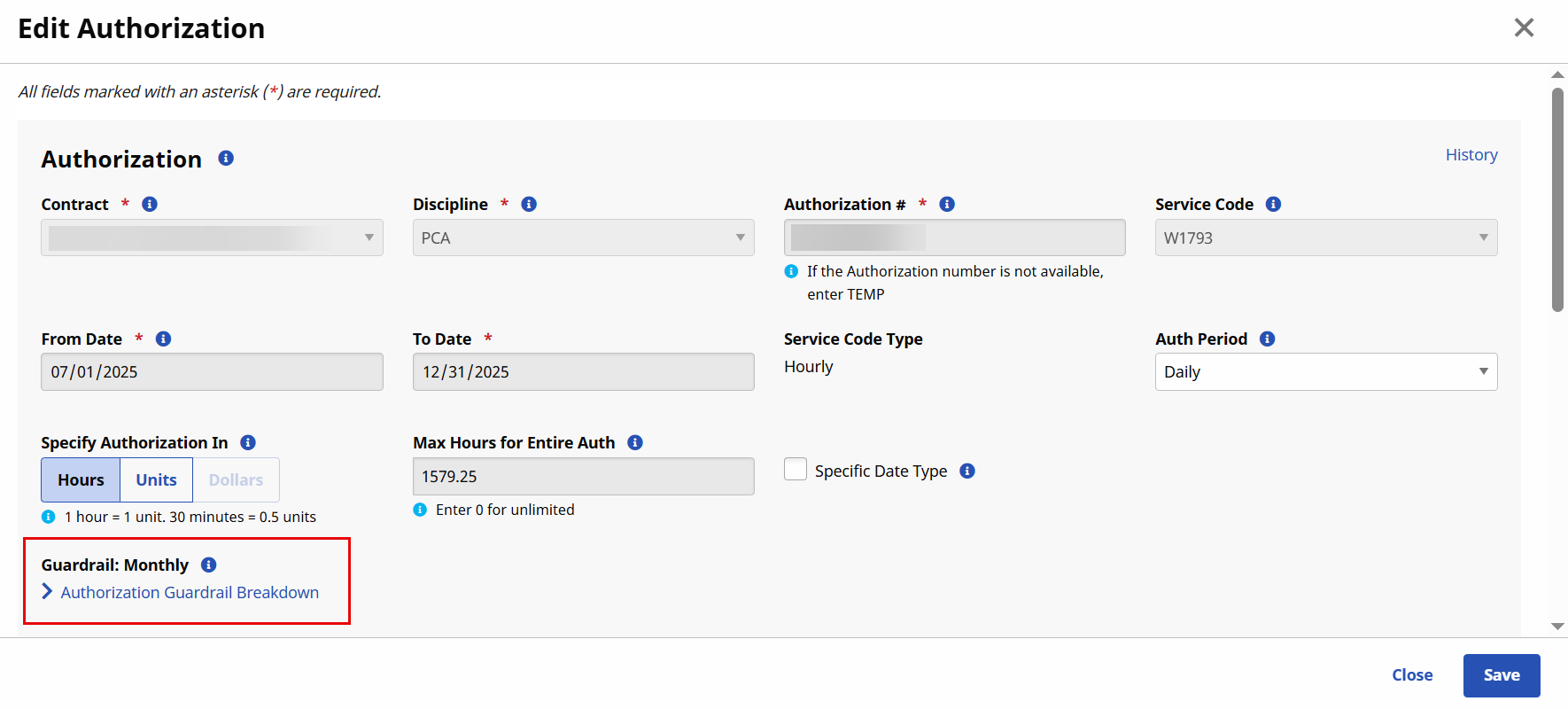Enable the Specific Date Type checkbox
This screenshot has width=1568, height=709.
pyautogui.click(x=796, y=470)
